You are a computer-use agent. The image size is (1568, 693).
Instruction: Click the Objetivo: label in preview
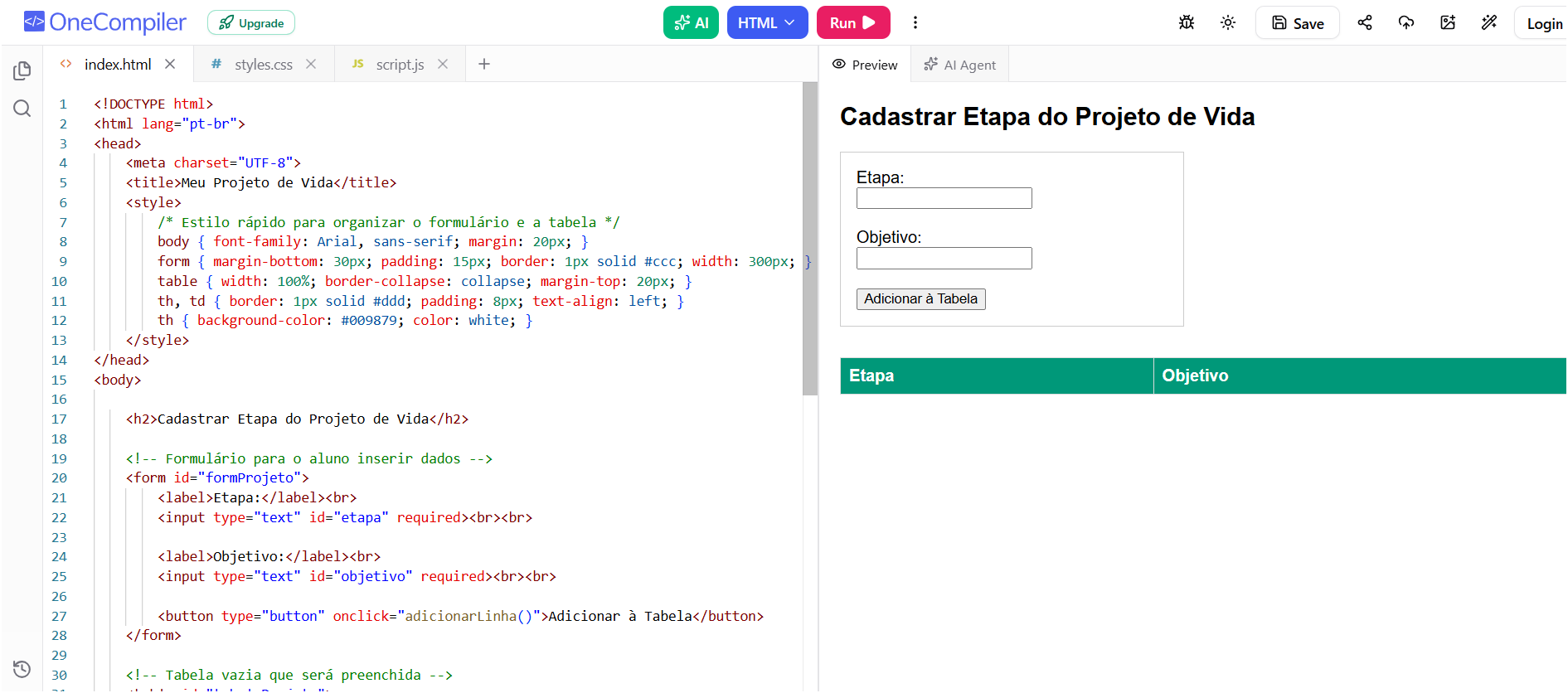tap(889, 237)
